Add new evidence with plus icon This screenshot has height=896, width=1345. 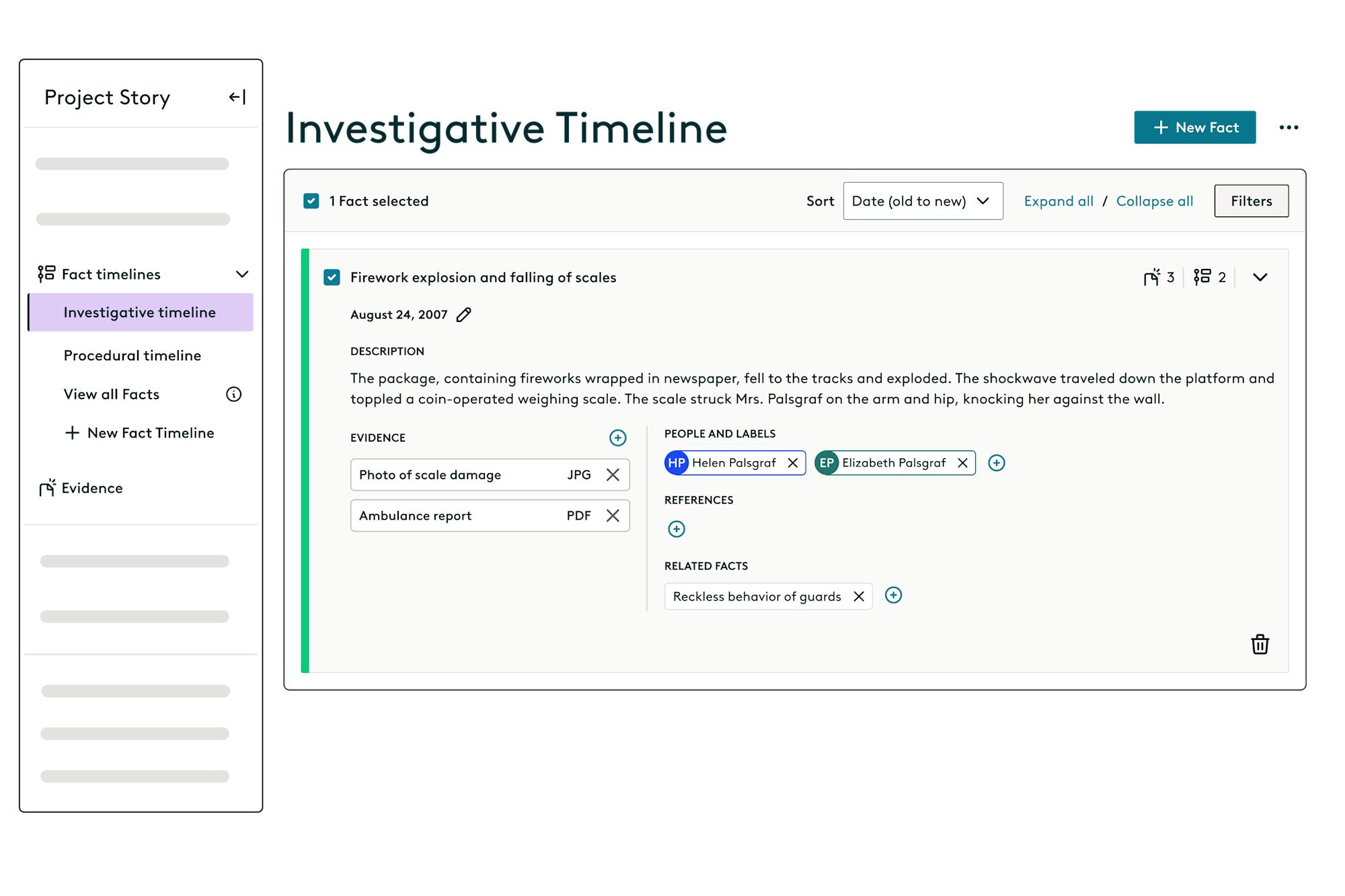pyautogui.click(x=617, y=438)
